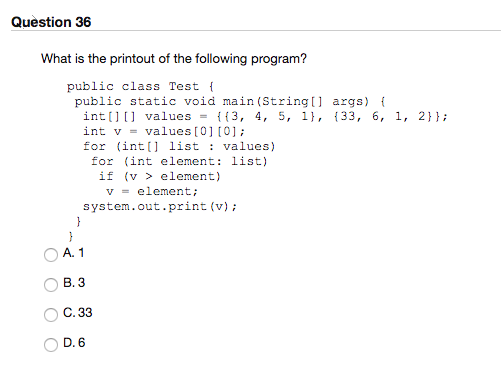This screenshot has width=501, height=380.
Task: Click the 'for (int[] list : values)' line
Action: [179, 146]
